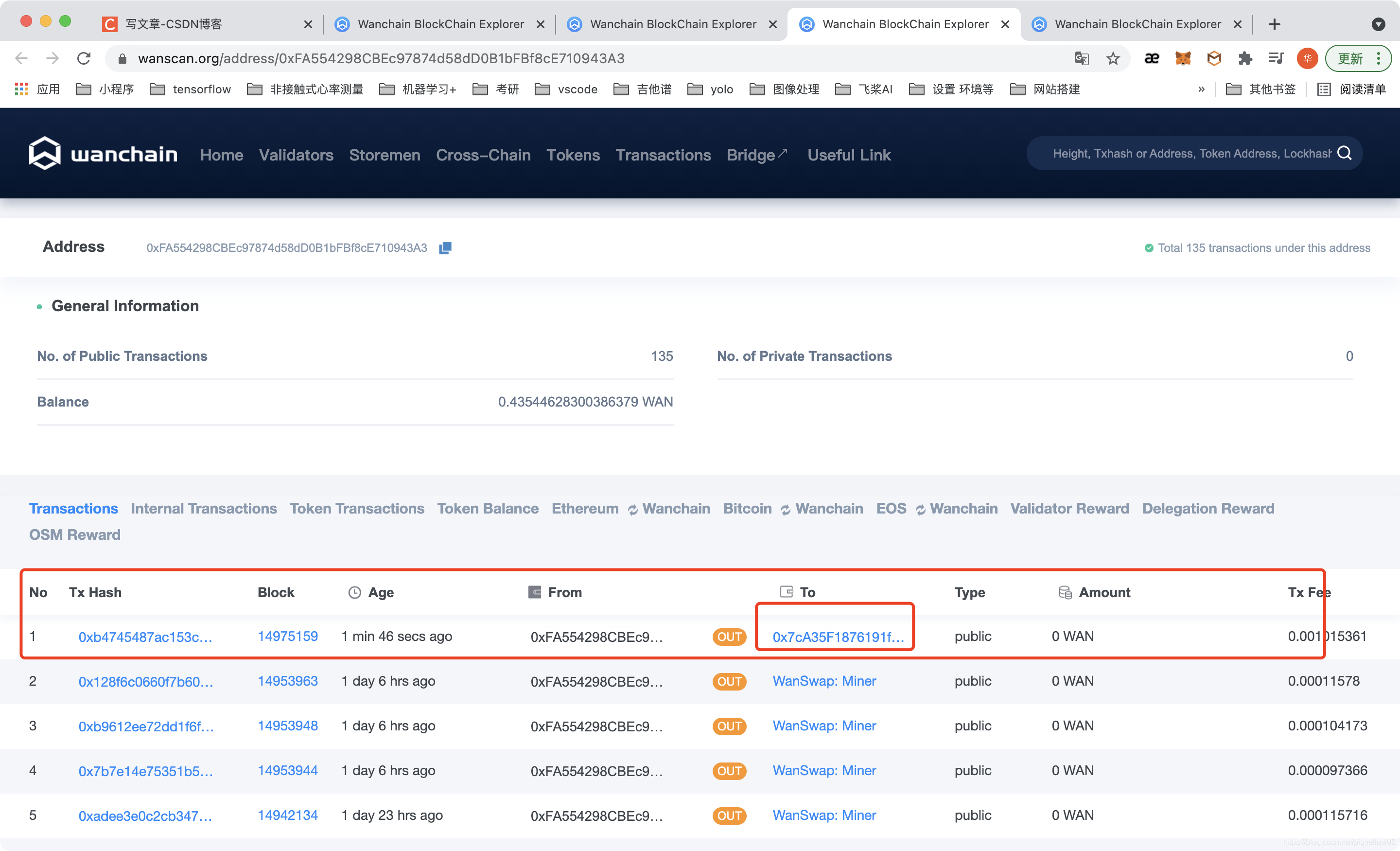The width and height of the screenshot is (1400, 851).
Task: Select the Validator Reward tab
Action: [1069, 508]
